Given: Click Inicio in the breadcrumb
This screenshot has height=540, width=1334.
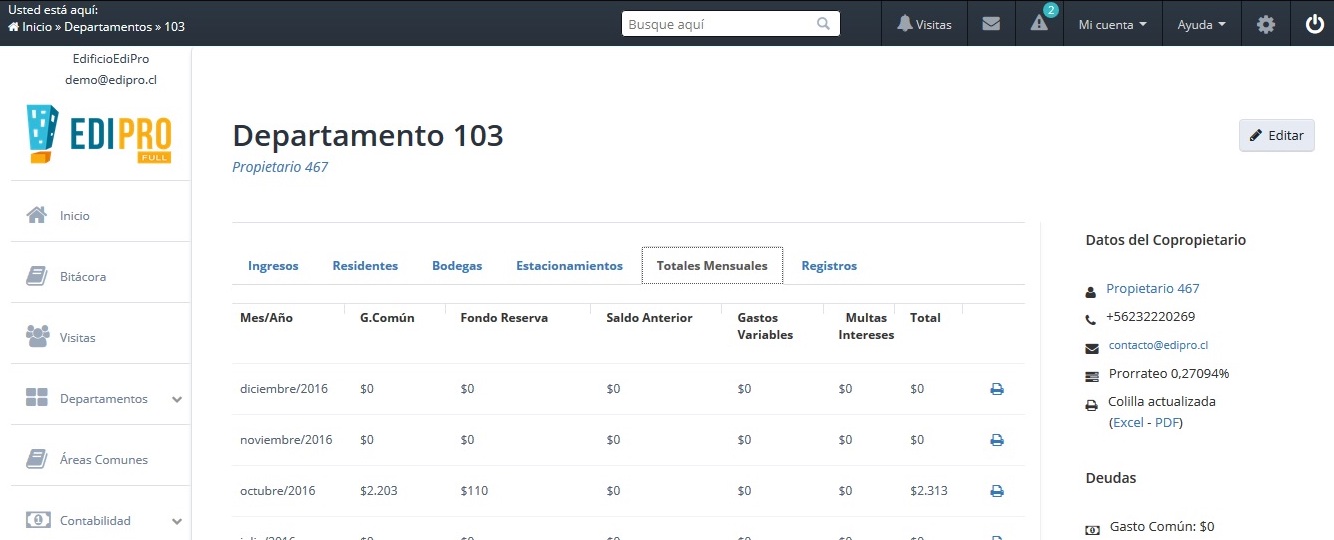Looking at the screenshot, I should [37, 27].
